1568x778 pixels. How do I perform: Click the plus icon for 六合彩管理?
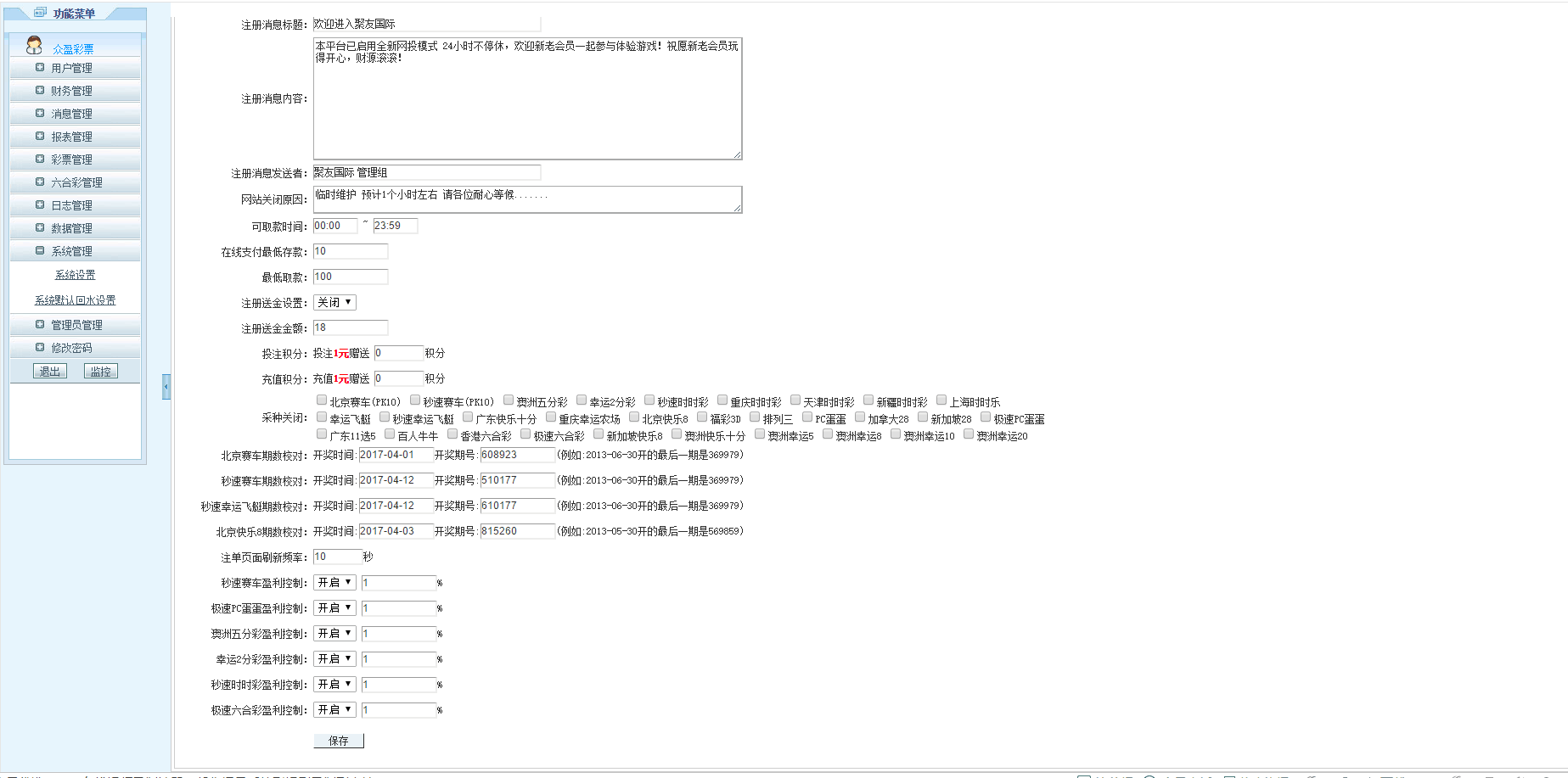[x=40, y=182]
